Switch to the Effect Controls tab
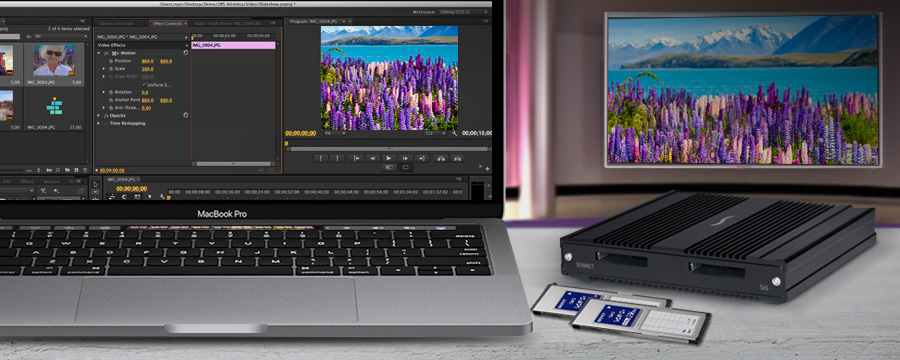 coord(167,24)
